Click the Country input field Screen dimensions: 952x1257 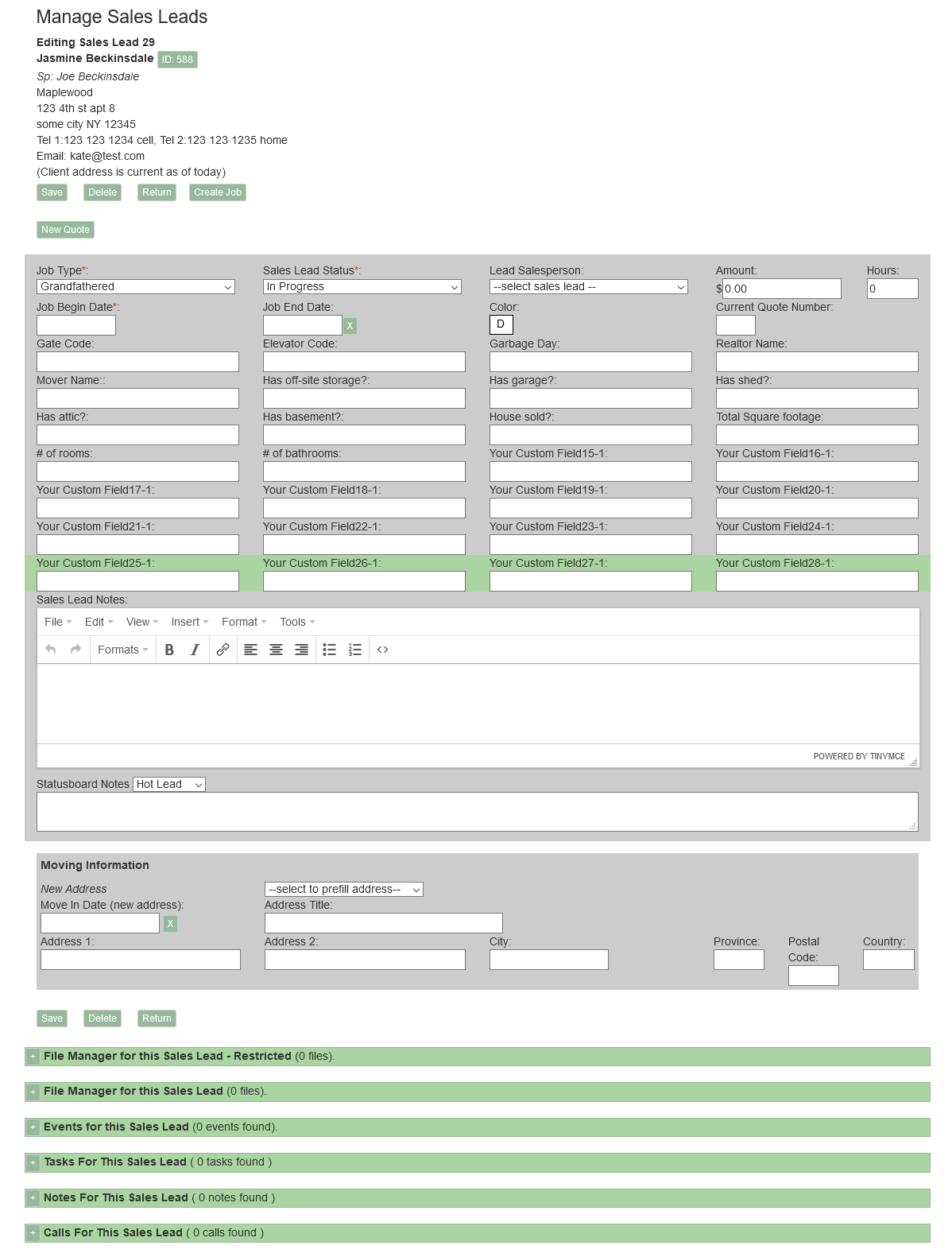click(888, 960)
